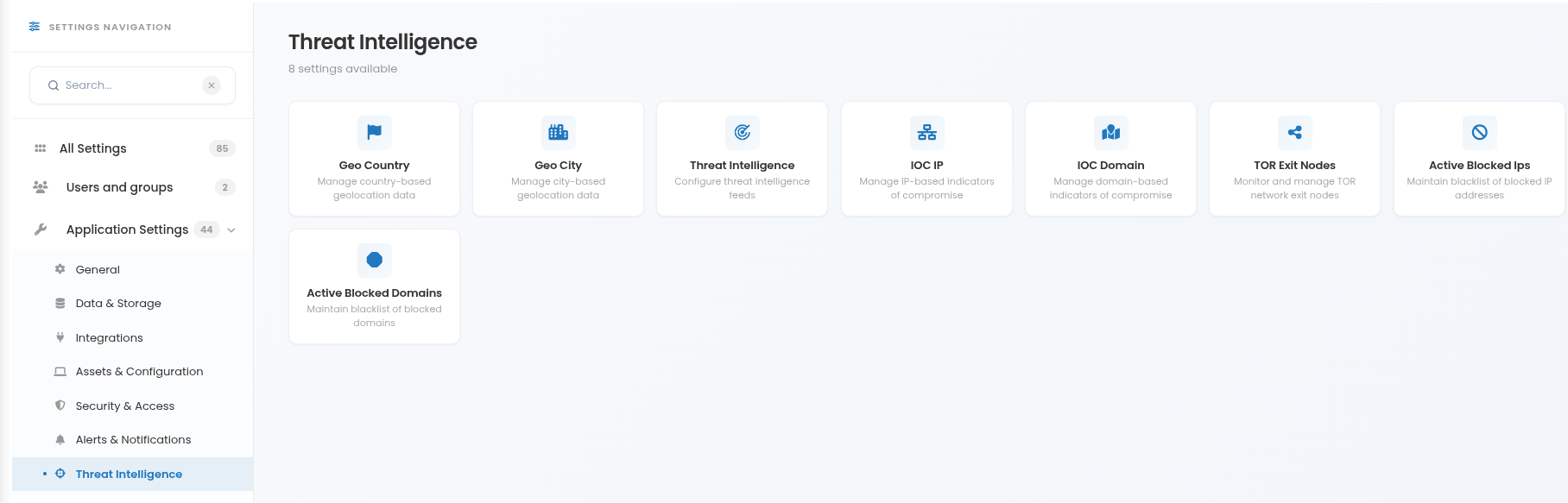Open Alerts & Notifications settings
This screenshot has height=503, width=1568.
pyautogui.click(x=133, y=439)
